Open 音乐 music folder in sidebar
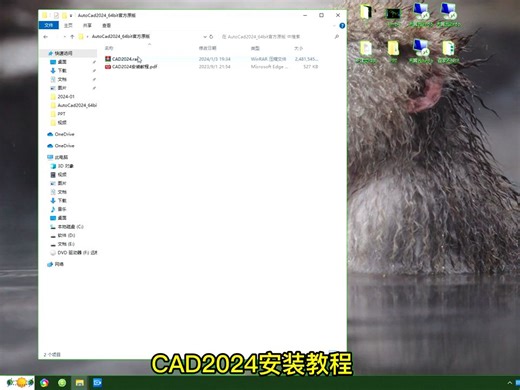This screenshot has width=520, height=390. (62, 209)
